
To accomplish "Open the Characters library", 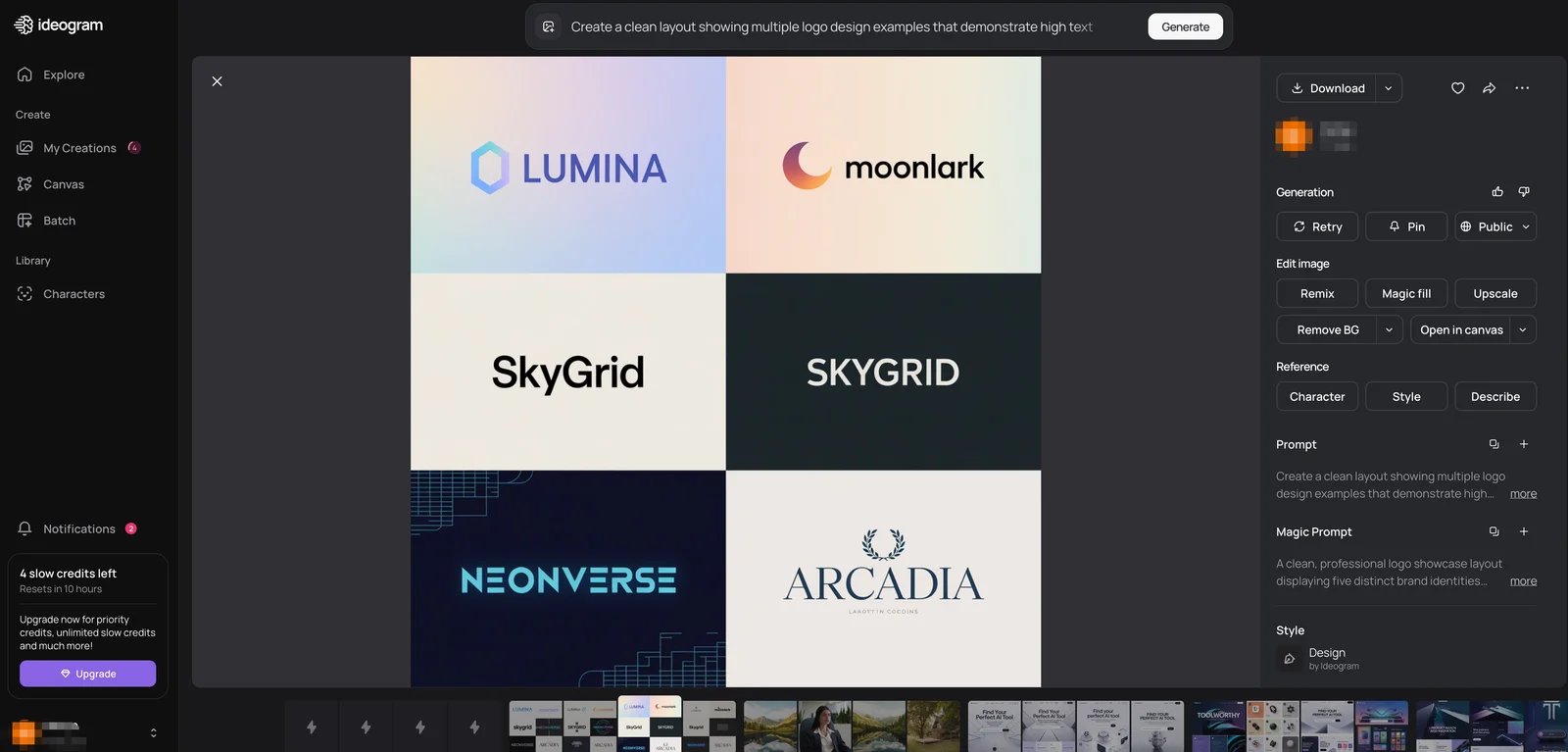I will tap(73, 294).
